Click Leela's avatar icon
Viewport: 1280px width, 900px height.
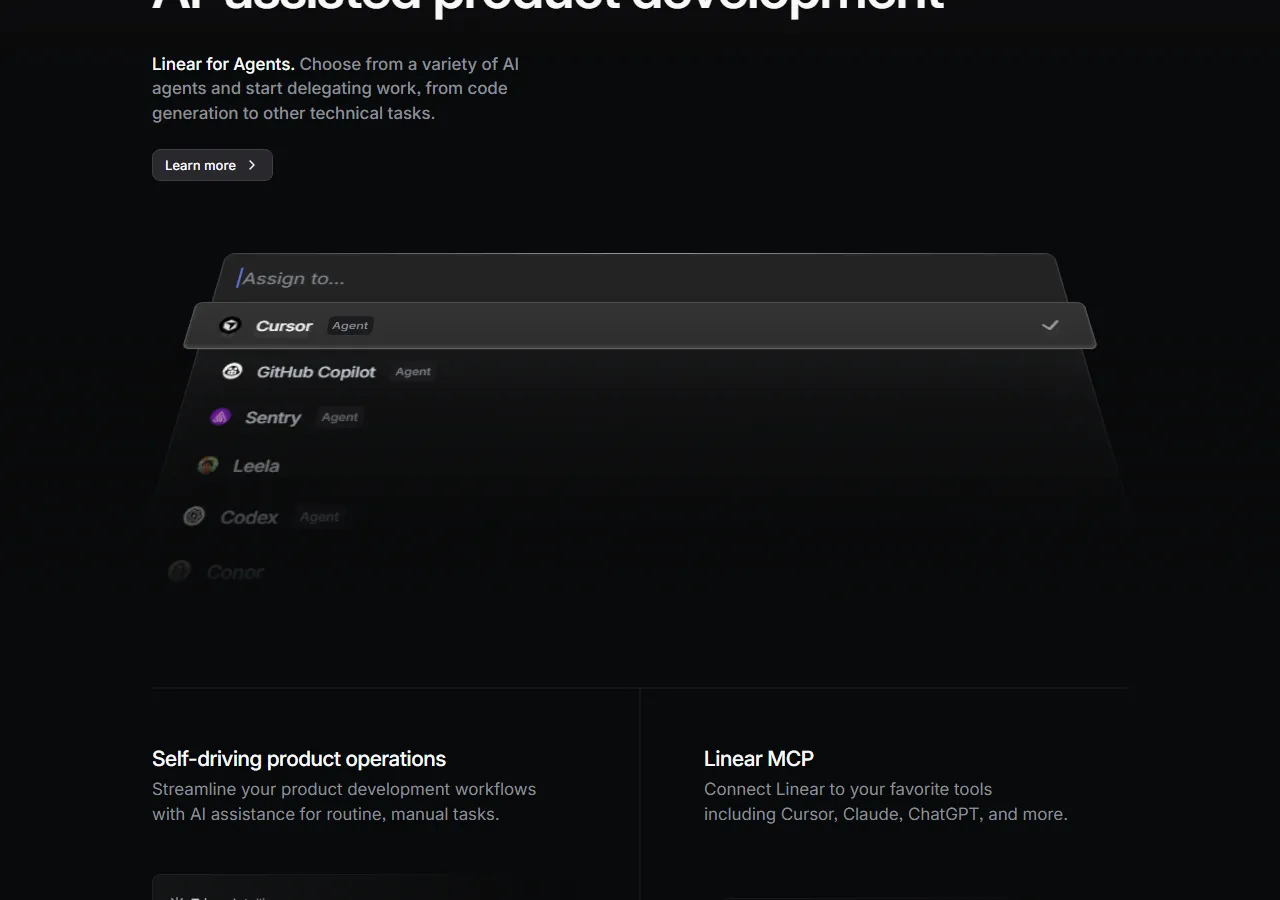tap(207, 464)
